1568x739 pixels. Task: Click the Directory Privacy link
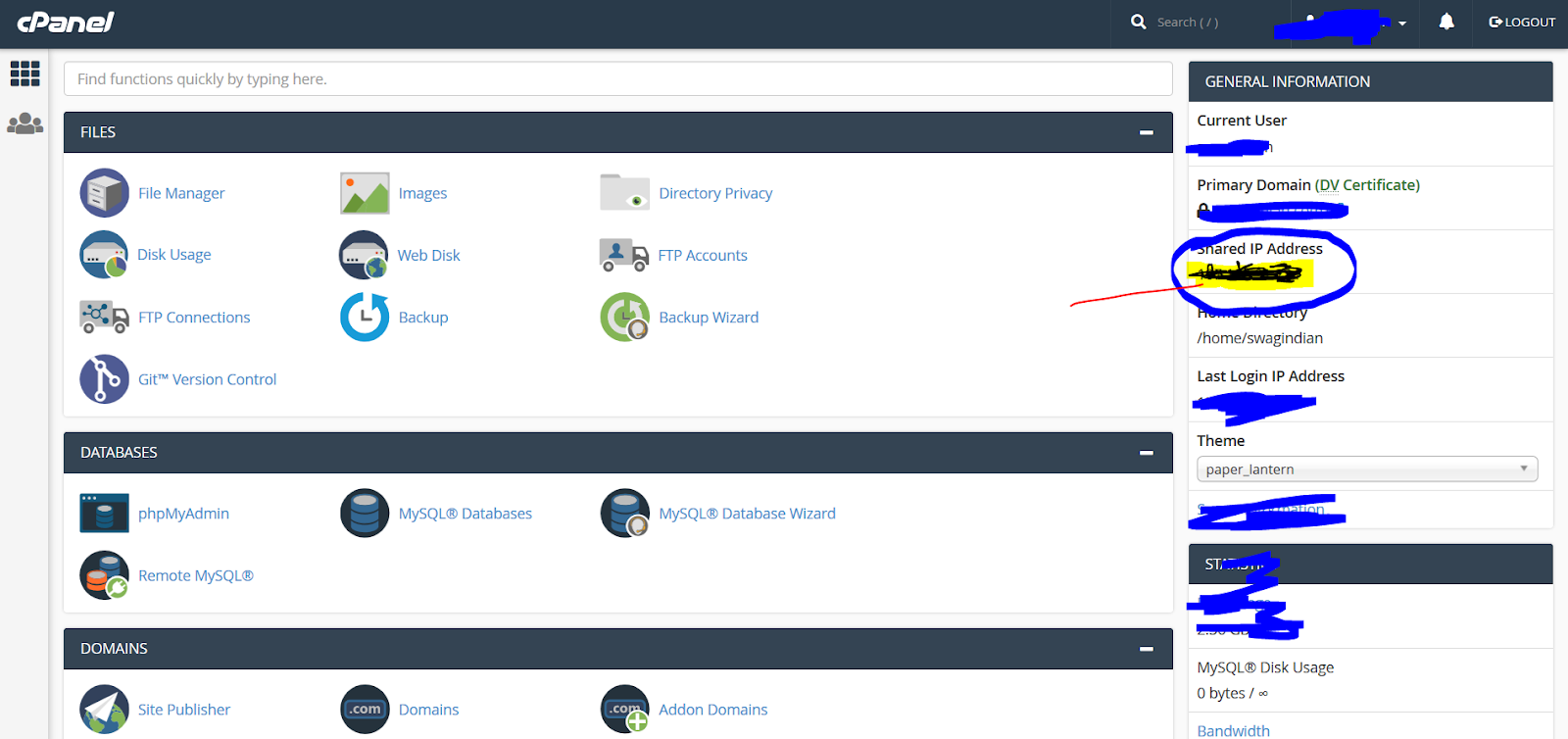[715, 193]
